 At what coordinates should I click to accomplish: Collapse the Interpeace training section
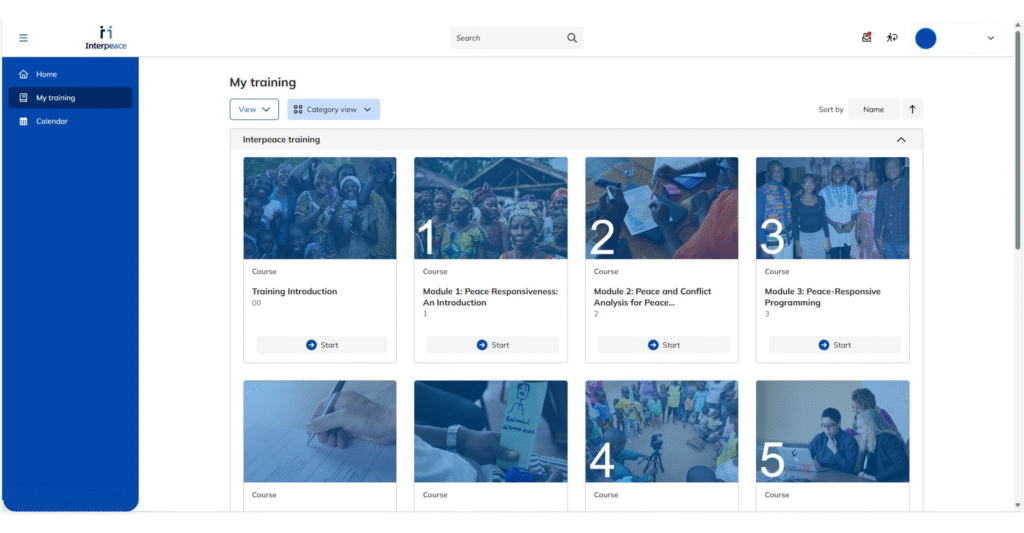(901, 140)
